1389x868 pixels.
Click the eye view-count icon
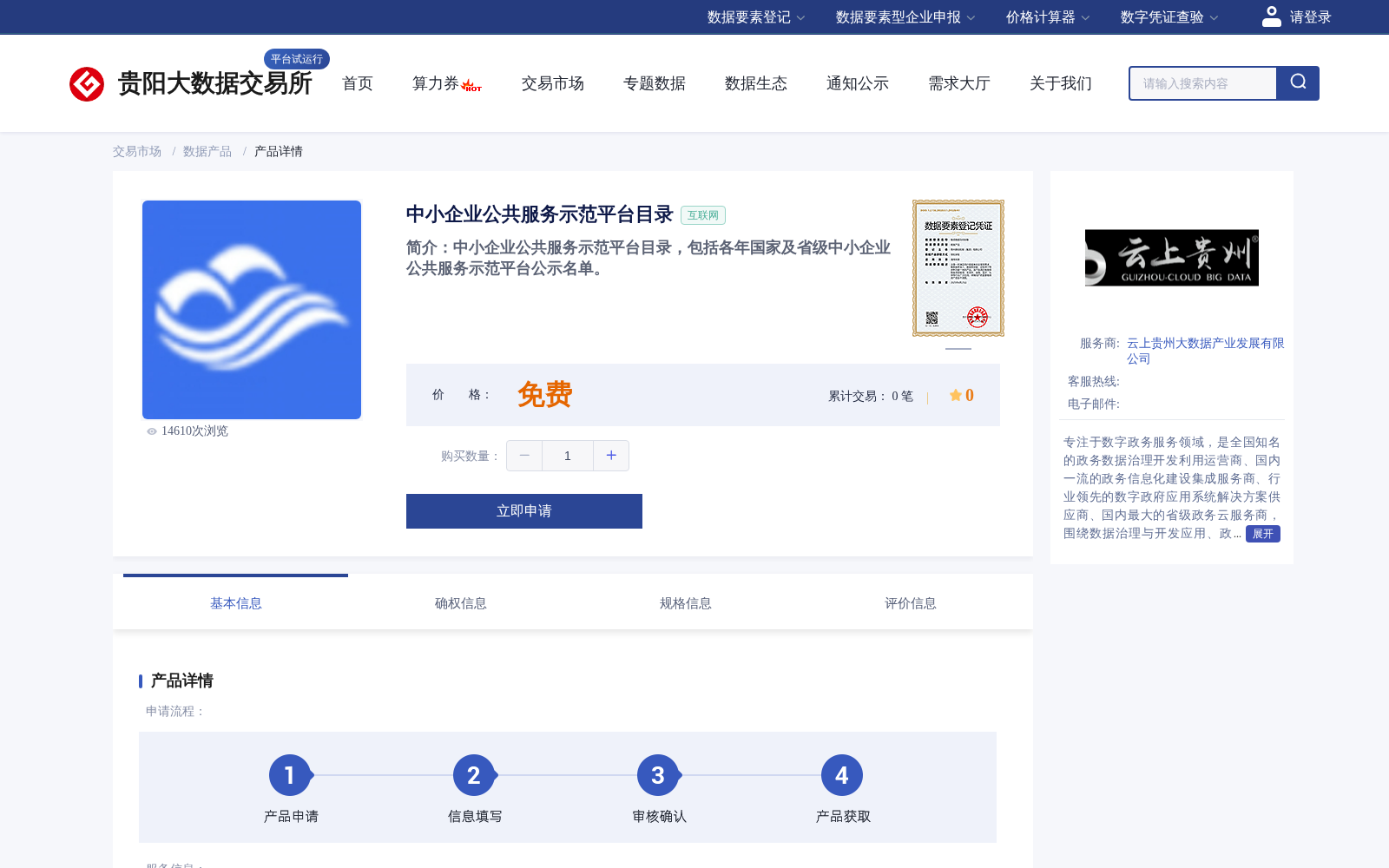click(152, 431)
